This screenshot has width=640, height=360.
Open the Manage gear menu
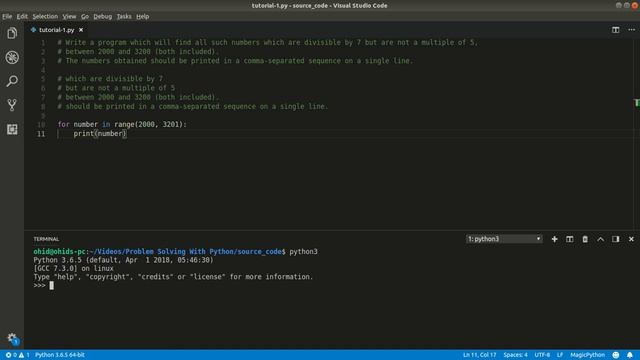[x=12, y=338]
